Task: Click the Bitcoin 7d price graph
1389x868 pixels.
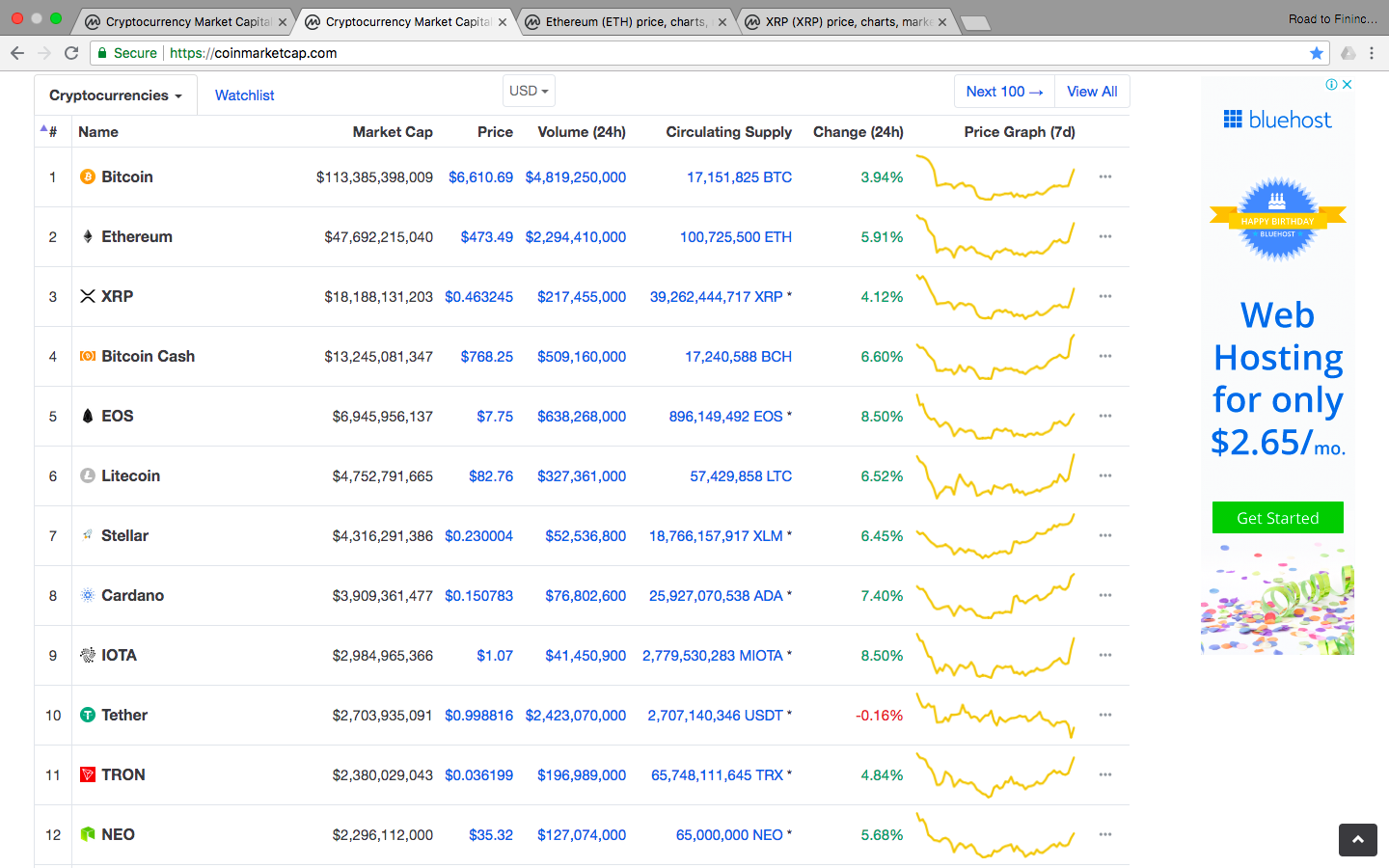Action: pos(995,176)
